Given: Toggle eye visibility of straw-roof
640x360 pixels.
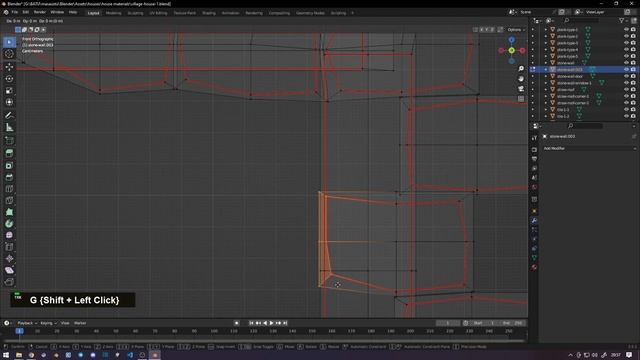Looking at the screenshot, I should pyautogui.click(x=626, y=89).
